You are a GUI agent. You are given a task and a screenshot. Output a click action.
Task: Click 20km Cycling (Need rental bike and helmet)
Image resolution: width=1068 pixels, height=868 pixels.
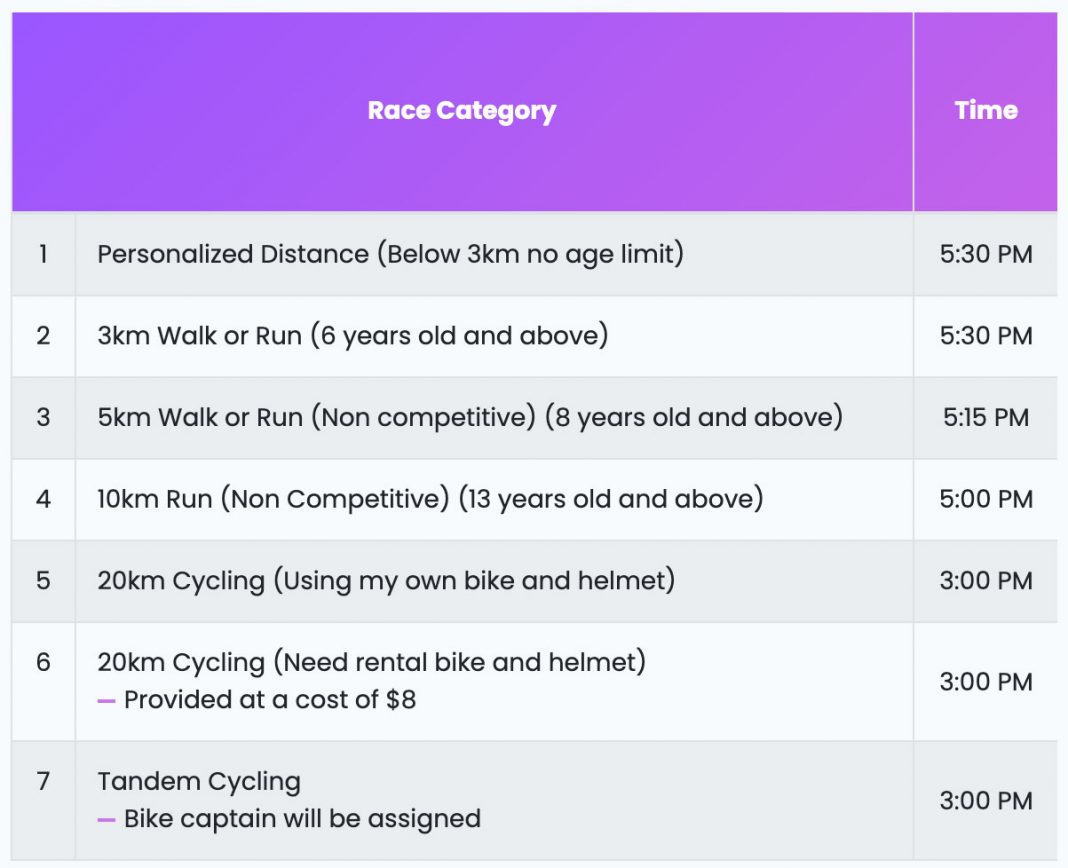pos(371,662)
